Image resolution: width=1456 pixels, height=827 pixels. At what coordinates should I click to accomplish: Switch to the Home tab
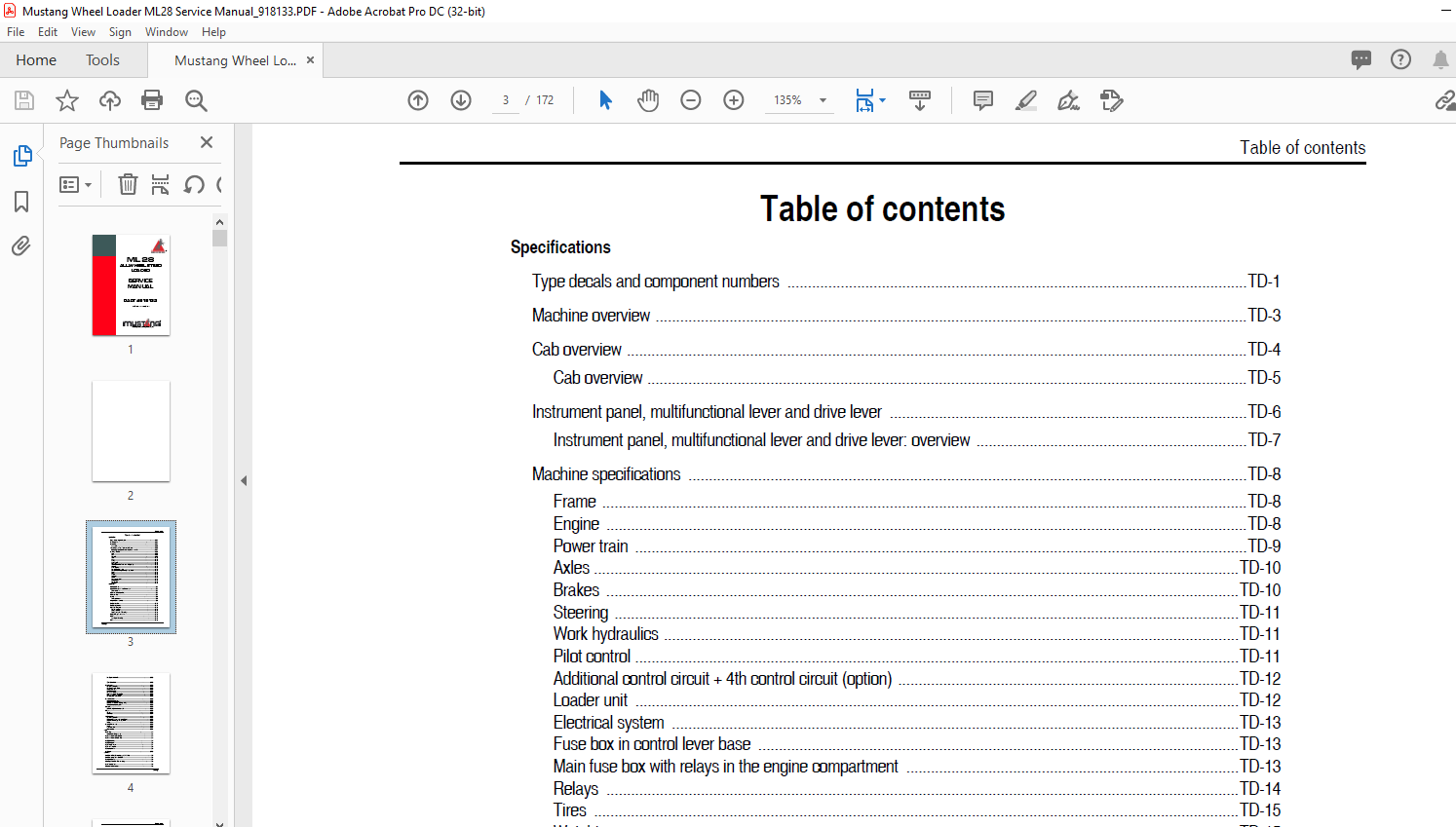[x=36, y=60]
